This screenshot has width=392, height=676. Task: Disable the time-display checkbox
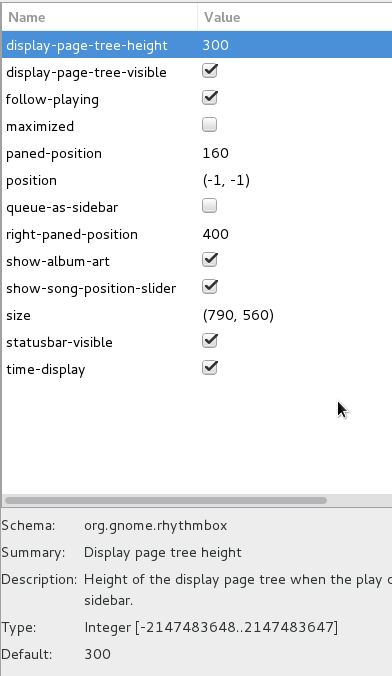pyautogui.click(x=210, y=368)
